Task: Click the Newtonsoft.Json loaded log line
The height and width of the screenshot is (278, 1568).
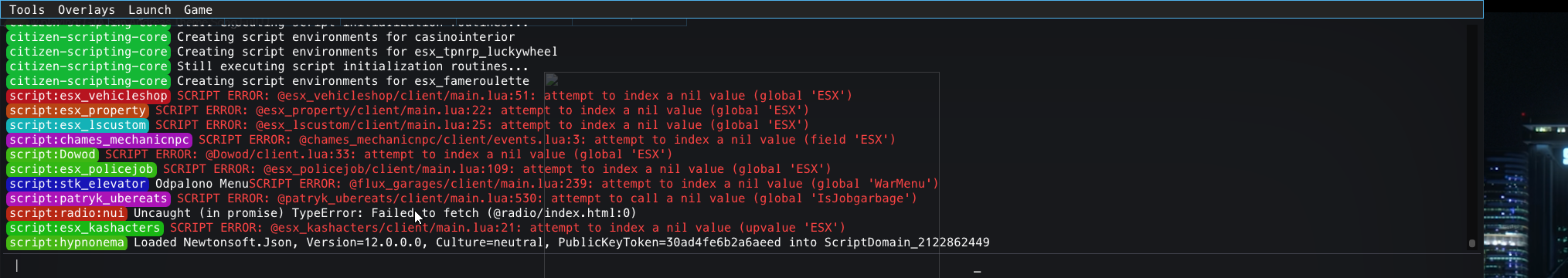Action: tap(561, 242)
